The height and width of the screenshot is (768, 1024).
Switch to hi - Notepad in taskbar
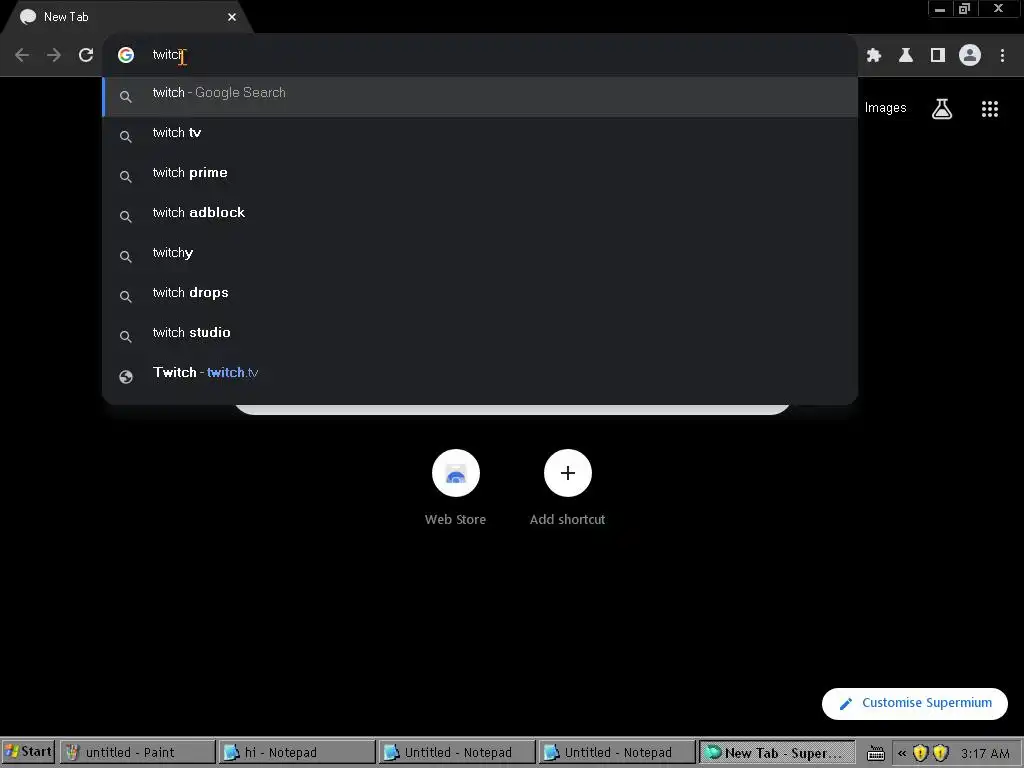(x=297, y=752)
